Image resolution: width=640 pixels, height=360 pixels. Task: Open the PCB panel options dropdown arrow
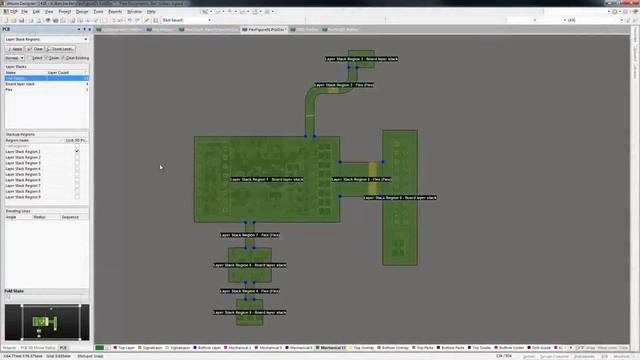pos(79,29)
